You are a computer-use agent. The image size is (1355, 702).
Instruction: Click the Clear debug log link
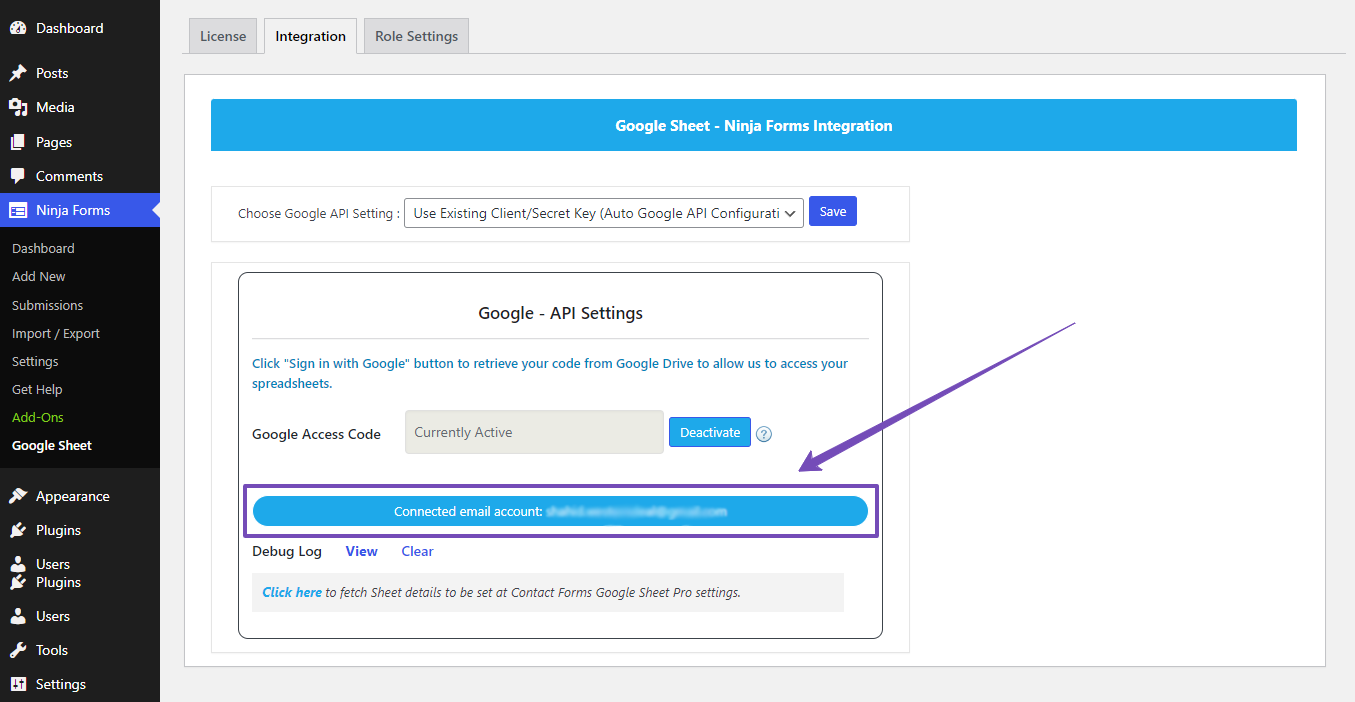click(x=418, y=551)
